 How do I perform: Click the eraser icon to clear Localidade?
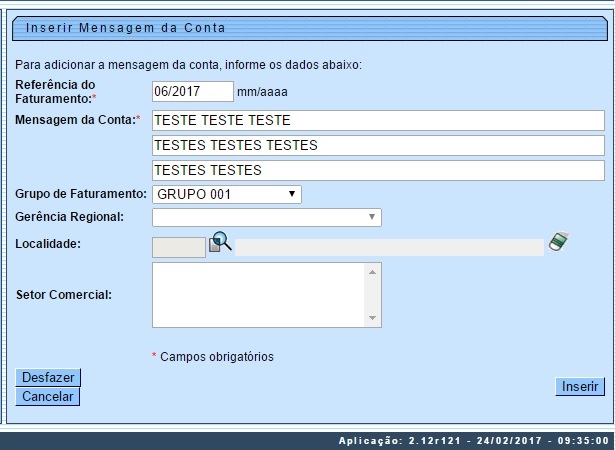point(558,242)
